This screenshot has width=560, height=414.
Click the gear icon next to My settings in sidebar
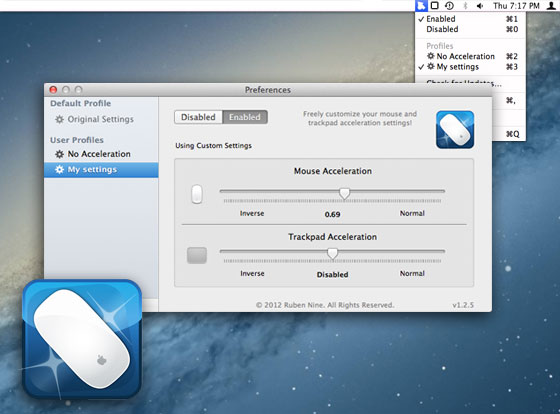[59, 169]
